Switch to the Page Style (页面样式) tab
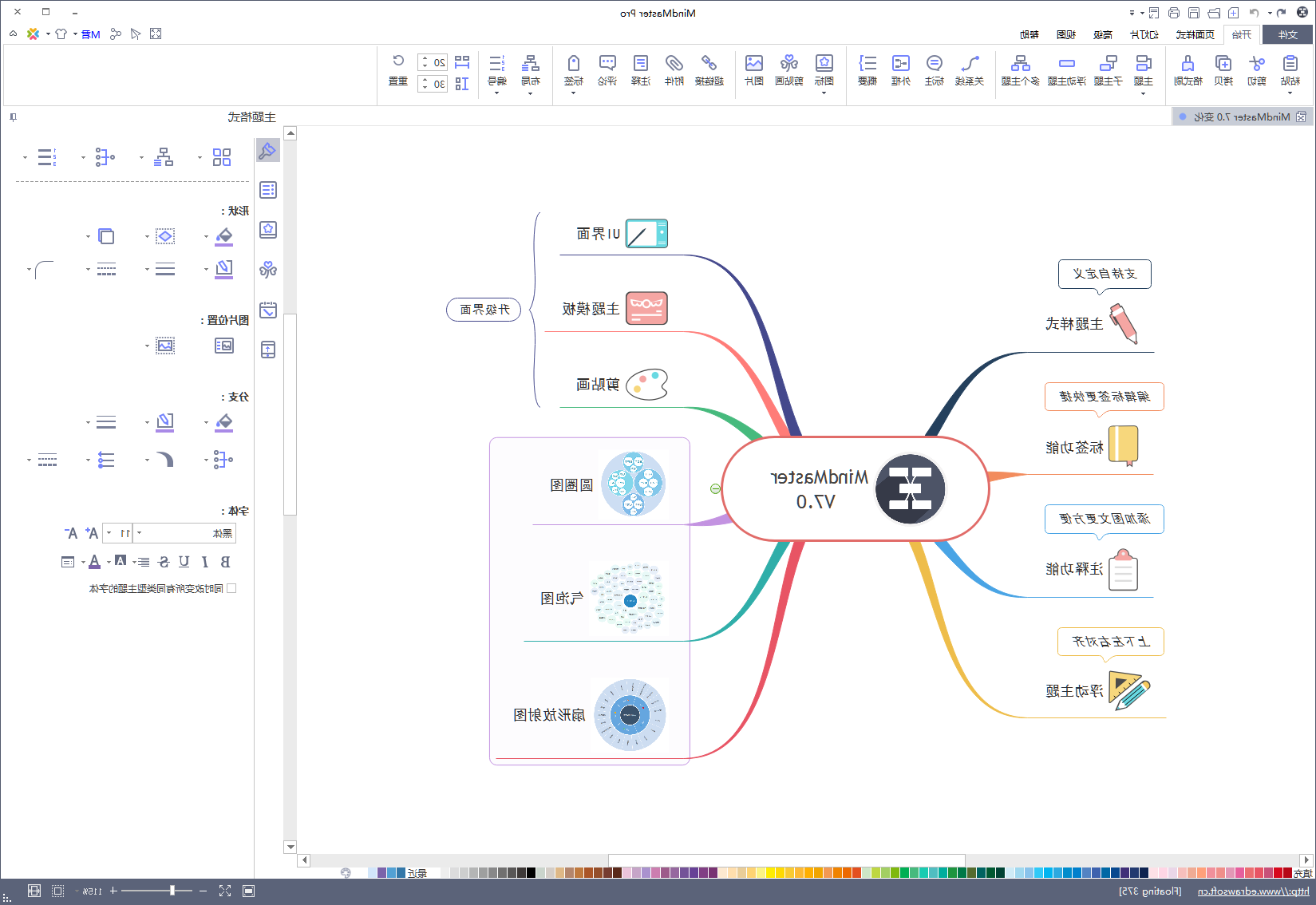 (x=1195, y=34)
